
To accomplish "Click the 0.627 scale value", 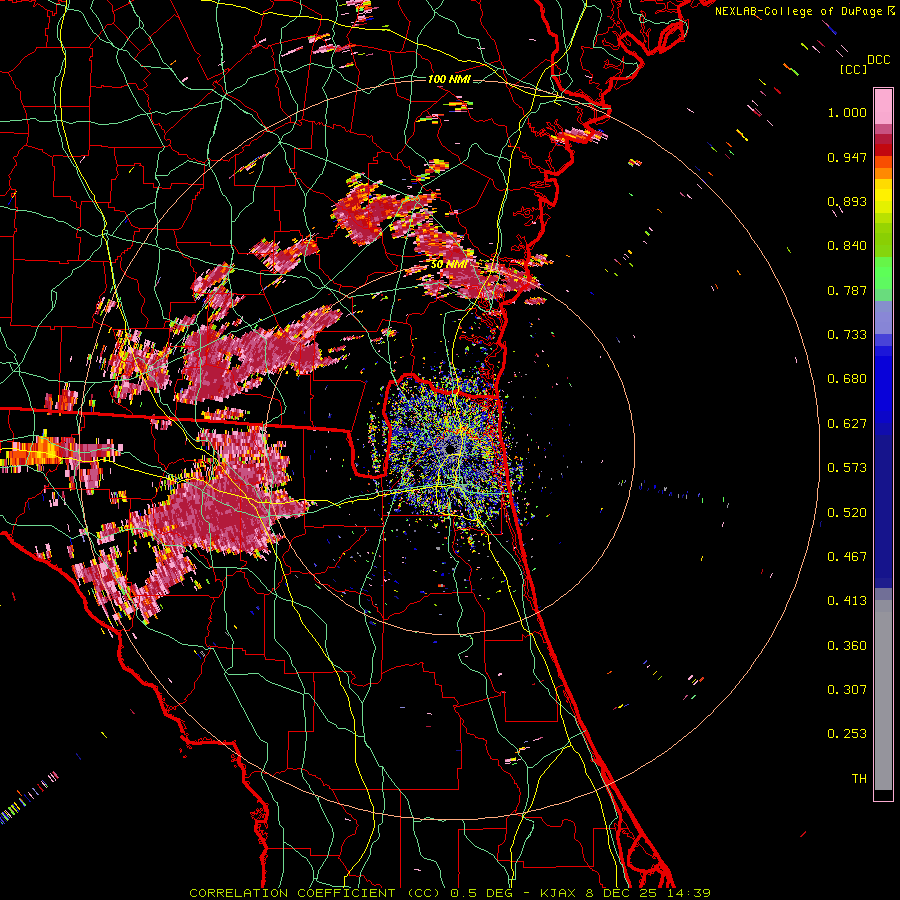I will point(847,424).
